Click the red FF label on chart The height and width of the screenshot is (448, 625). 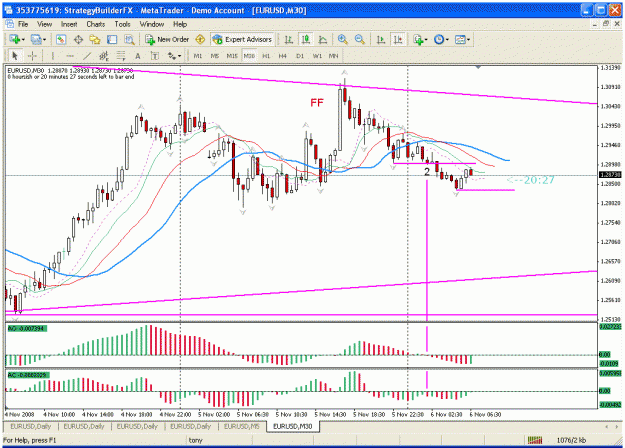(x=317, y=103)
